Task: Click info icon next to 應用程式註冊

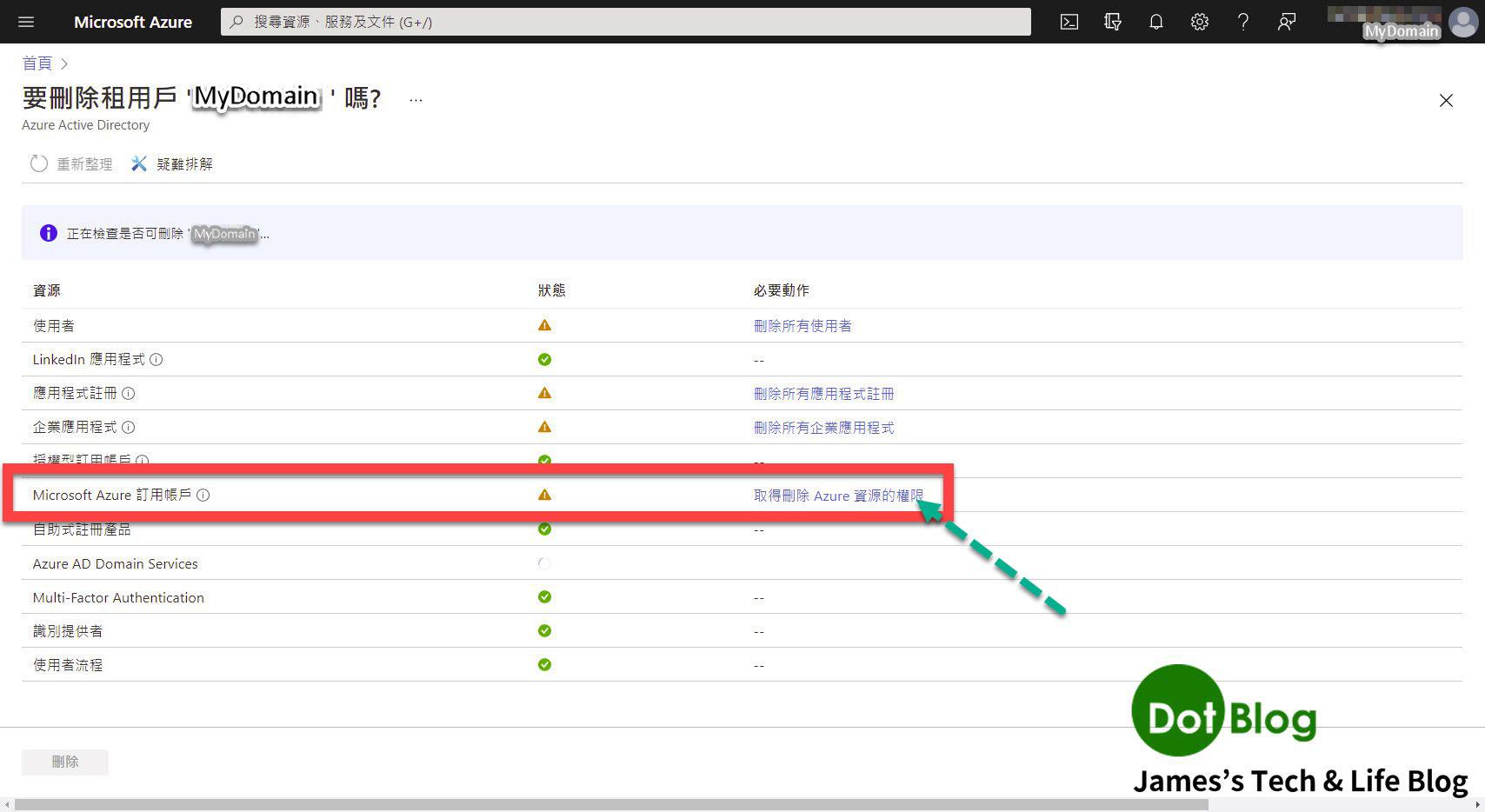Action: [128, 393]
